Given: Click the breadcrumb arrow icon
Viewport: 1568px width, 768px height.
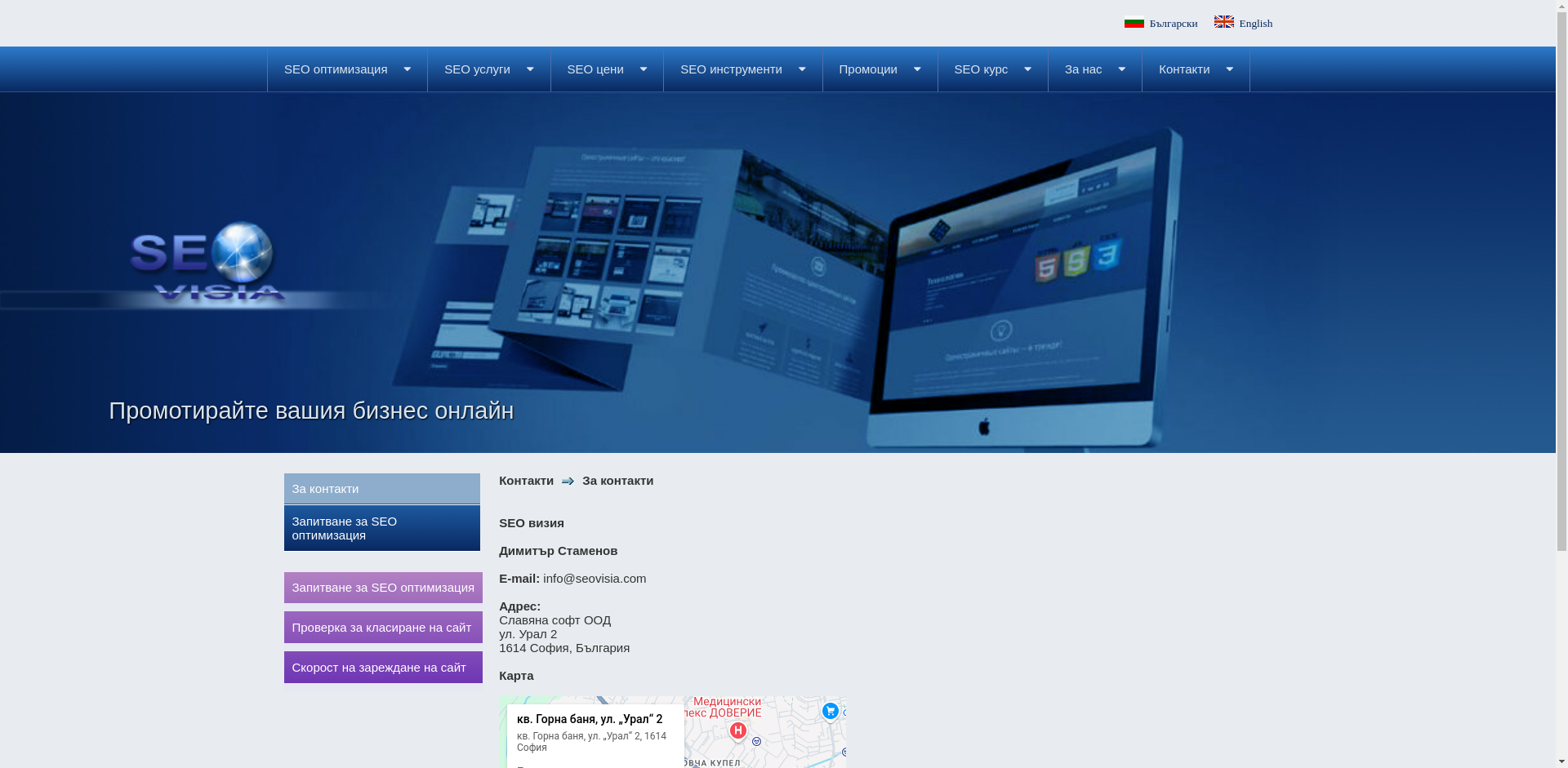Looking at the screenshot, I should (568, 482).
